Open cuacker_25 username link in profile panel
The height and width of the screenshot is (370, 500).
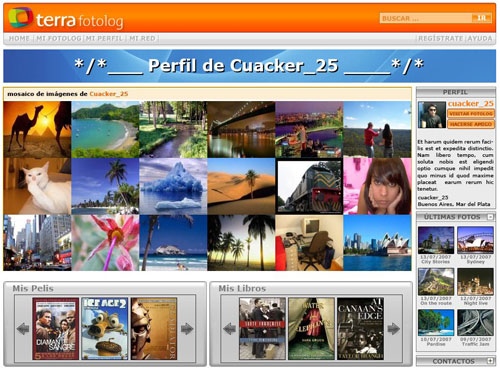471,104
